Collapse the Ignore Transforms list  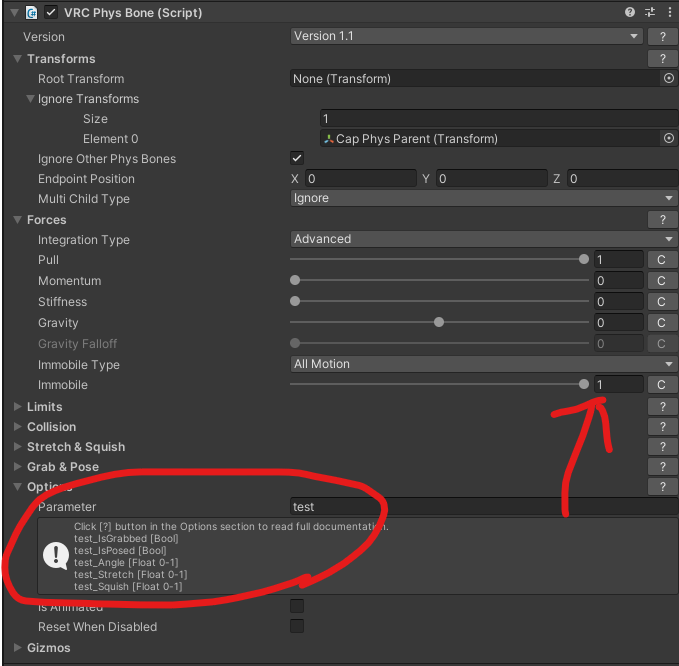point(30,99)
